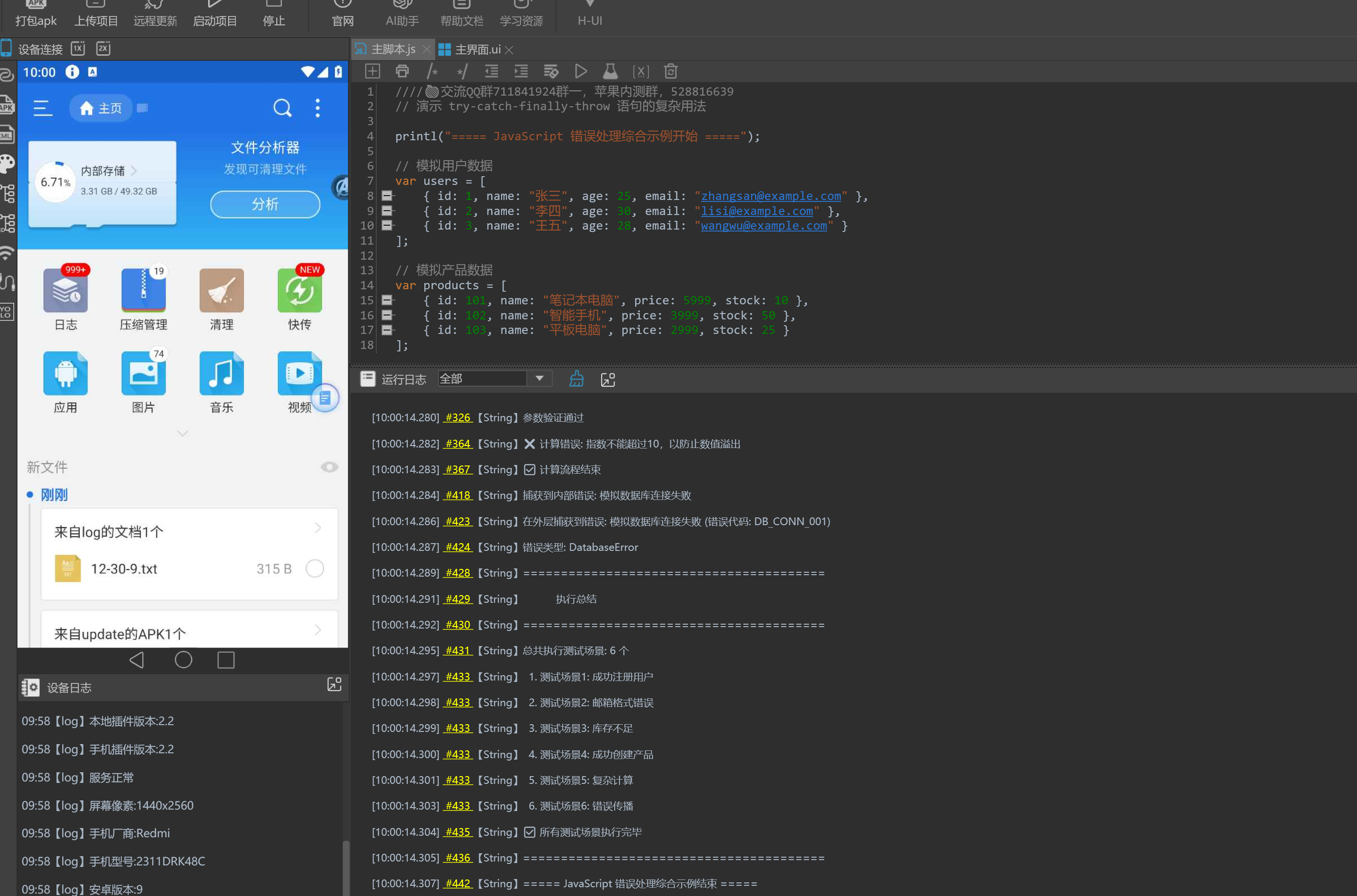Screen dimensions: 1357x896
Task: Pop out the 设备日志 panel
Action: [x=334, y=684]
